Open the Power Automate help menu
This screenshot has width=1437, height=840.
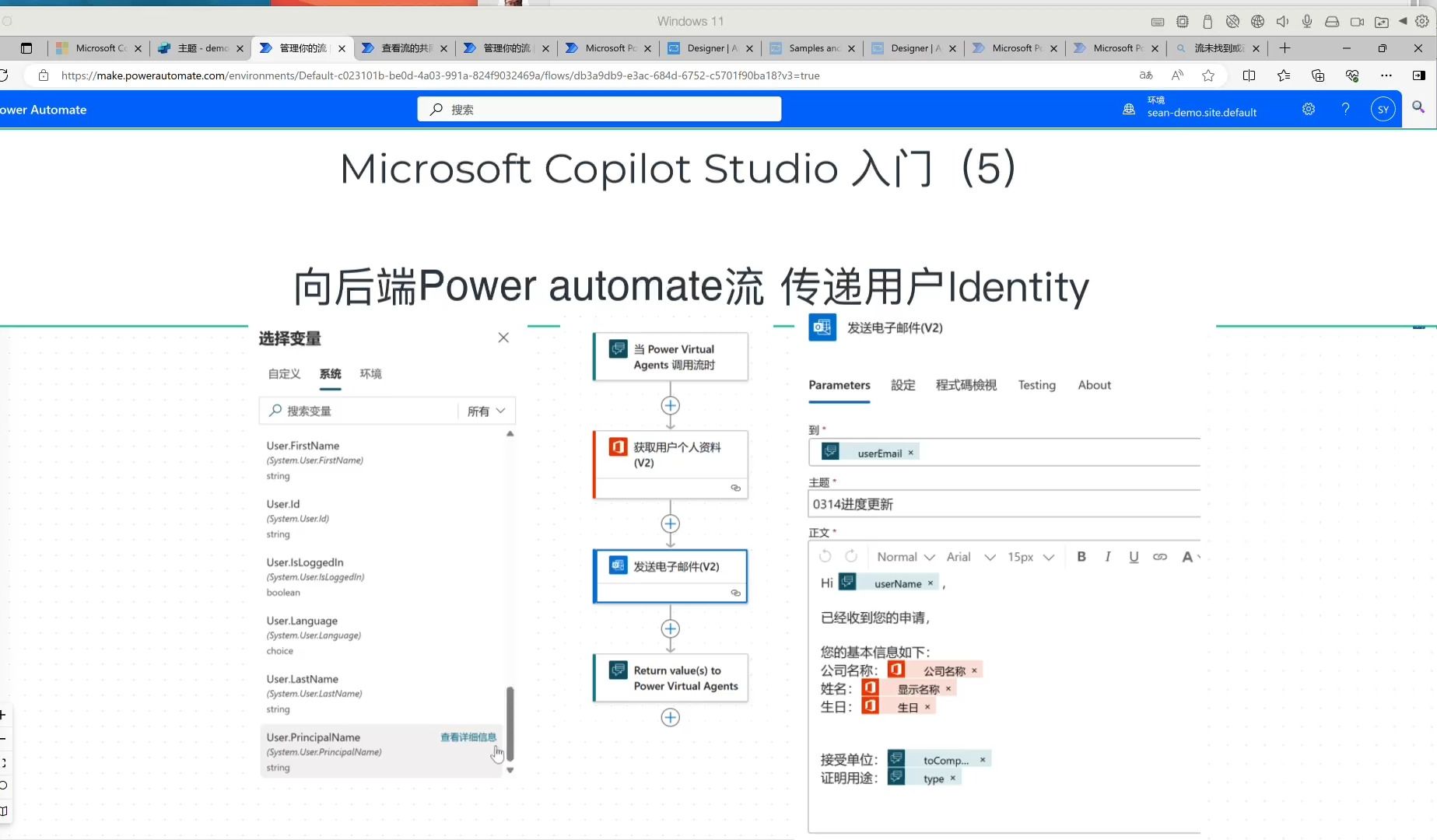pyautogui.click(x=1345, y=110)
